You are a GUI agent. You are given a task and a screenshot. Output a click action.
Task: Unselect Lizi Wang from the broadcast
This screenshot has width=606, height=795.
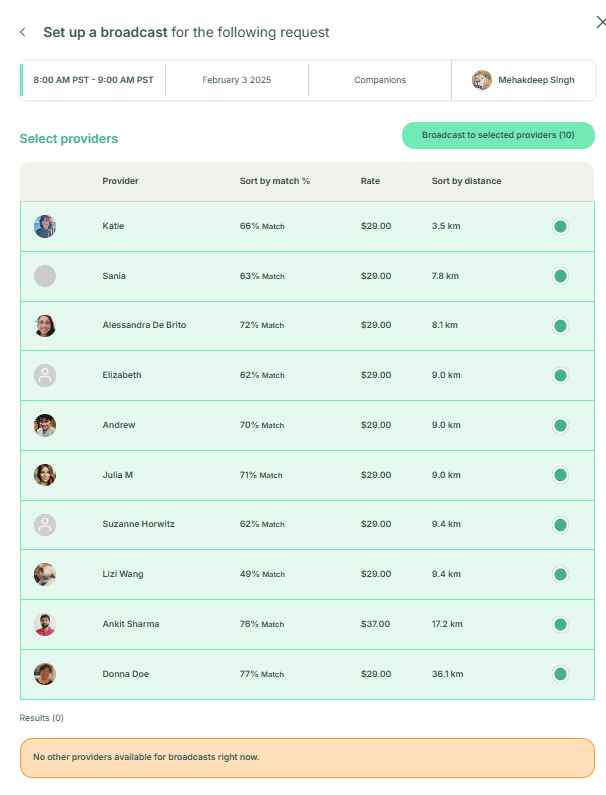coord(560,574)
